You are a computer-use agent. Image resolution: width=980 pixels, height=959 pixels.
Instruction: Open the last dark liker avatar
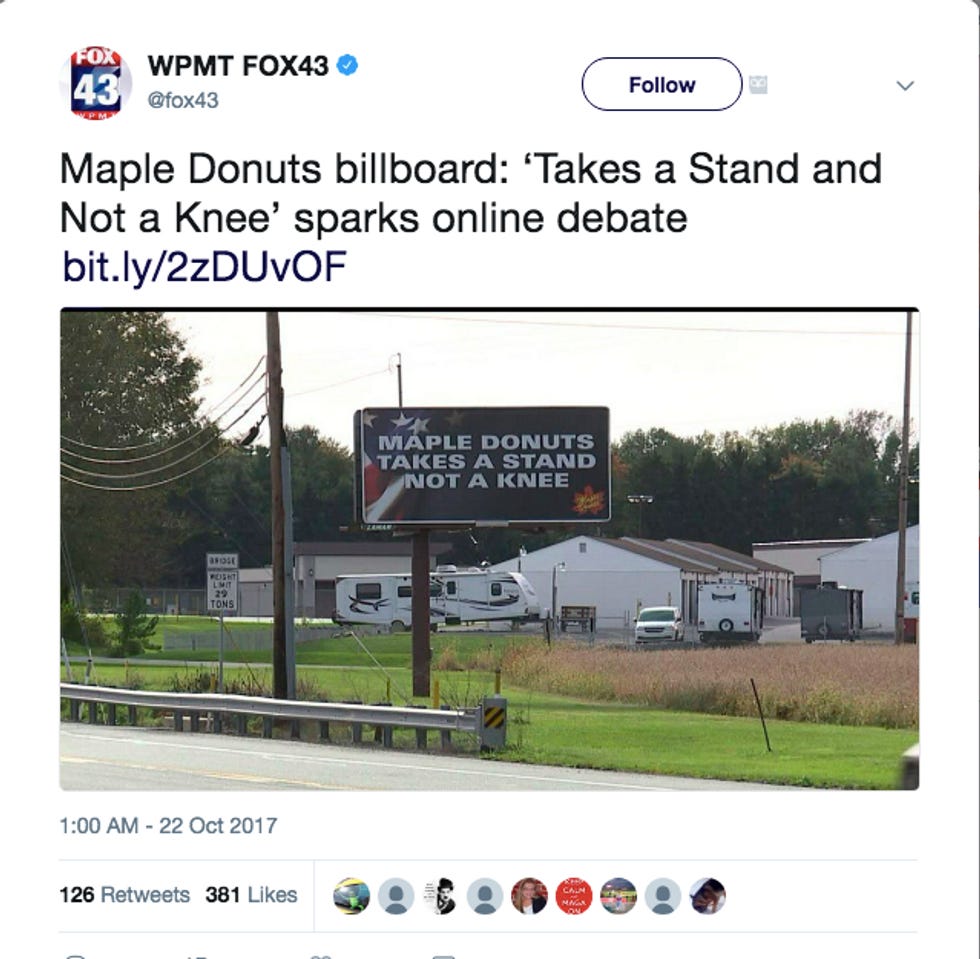(708, 896)
